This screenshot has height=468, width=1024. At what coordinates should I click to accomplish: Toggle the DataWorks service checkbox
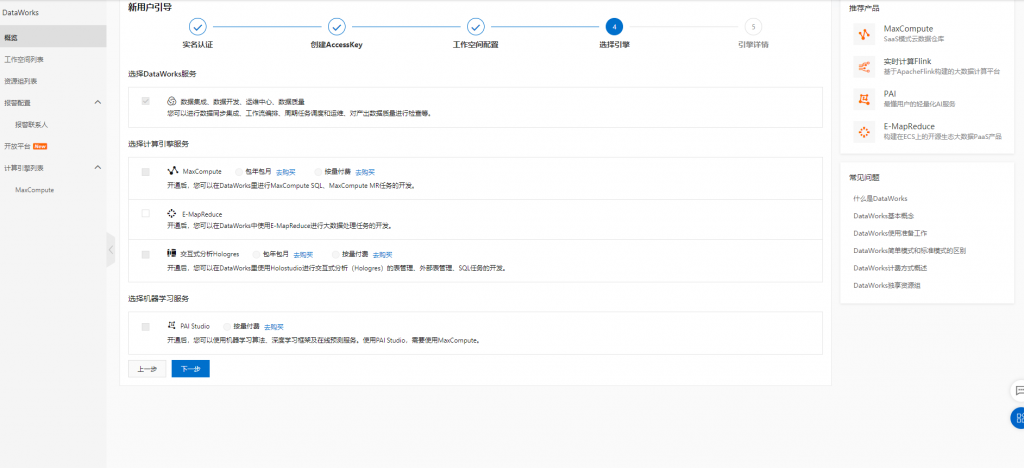pos(146,101)
